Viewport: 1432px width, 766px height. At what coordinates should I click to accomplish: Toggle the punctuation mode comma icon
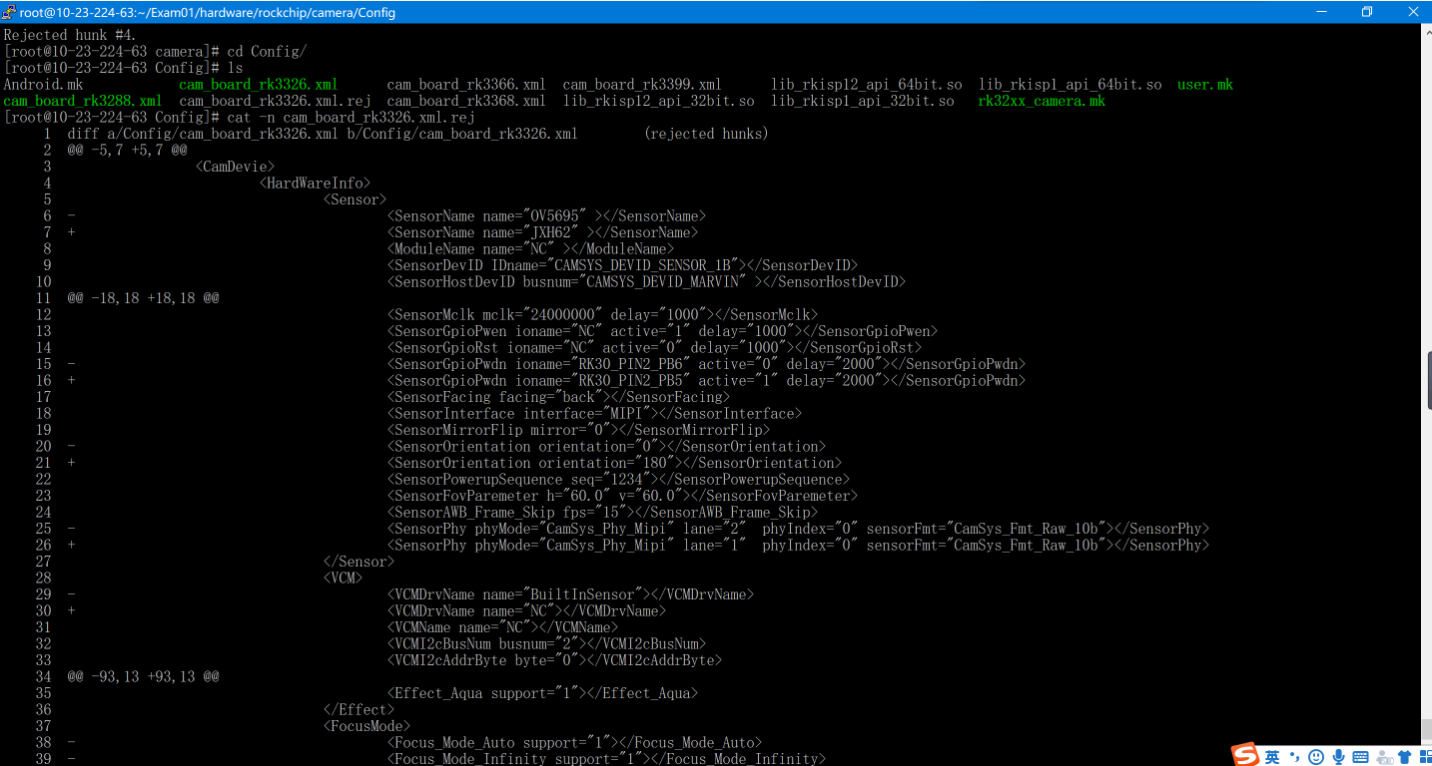1293,756
